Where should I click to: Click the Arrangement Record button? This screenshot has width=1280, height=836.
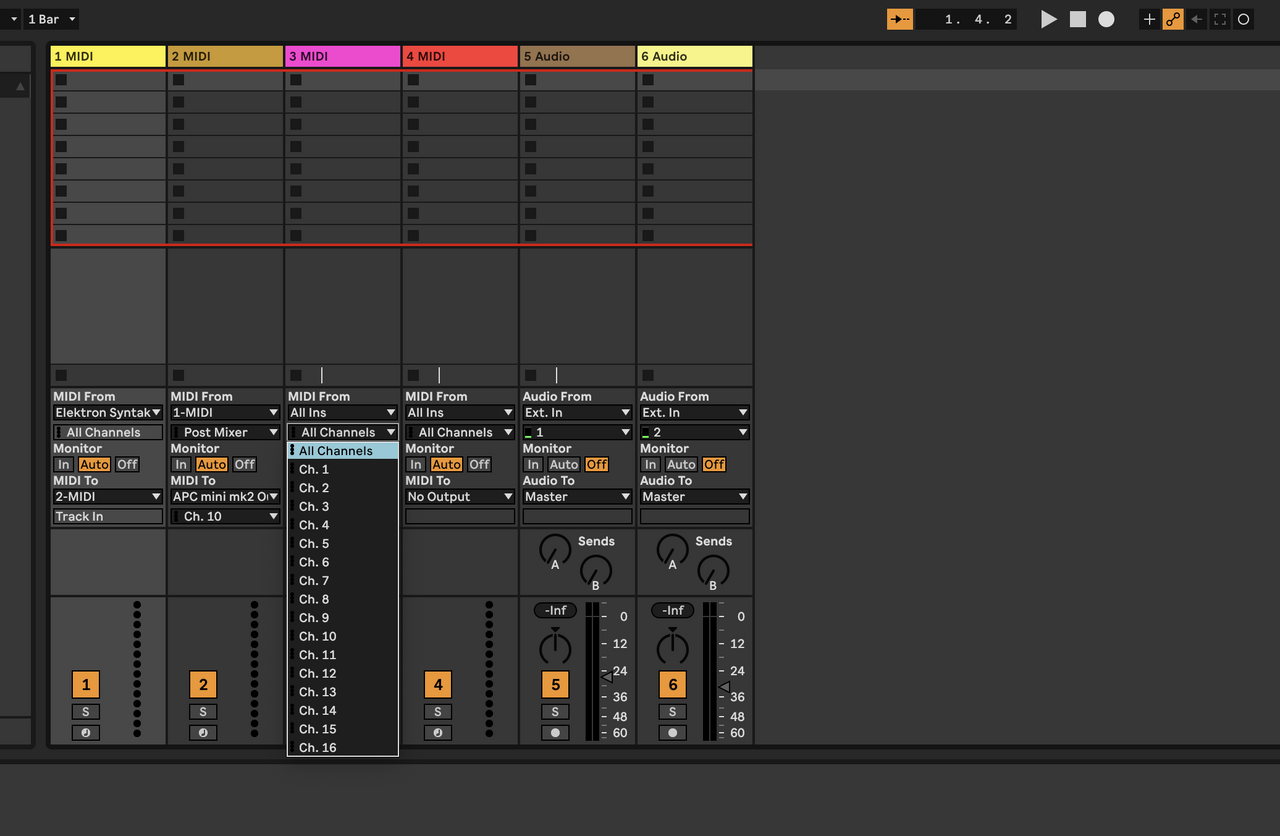(1106, 19)
